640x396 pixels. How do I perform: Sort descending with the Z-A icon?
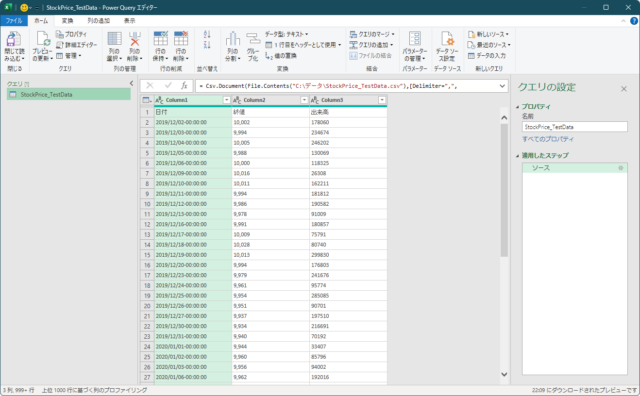pos(207,45)
